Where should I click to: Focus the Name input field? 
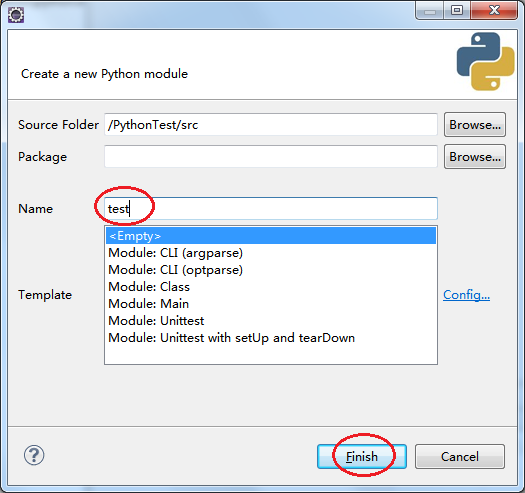(271, 209)
